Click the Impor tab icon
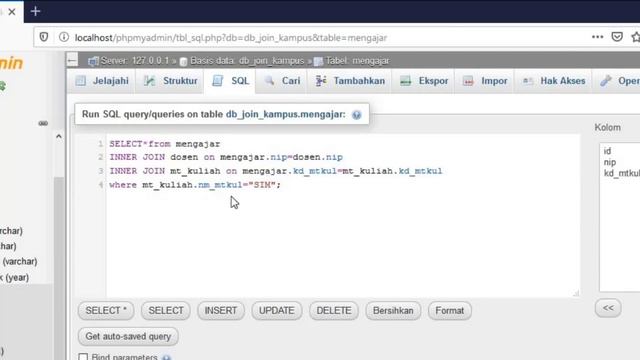The width and height of the screenshot is (640, 360). point(468,81)
